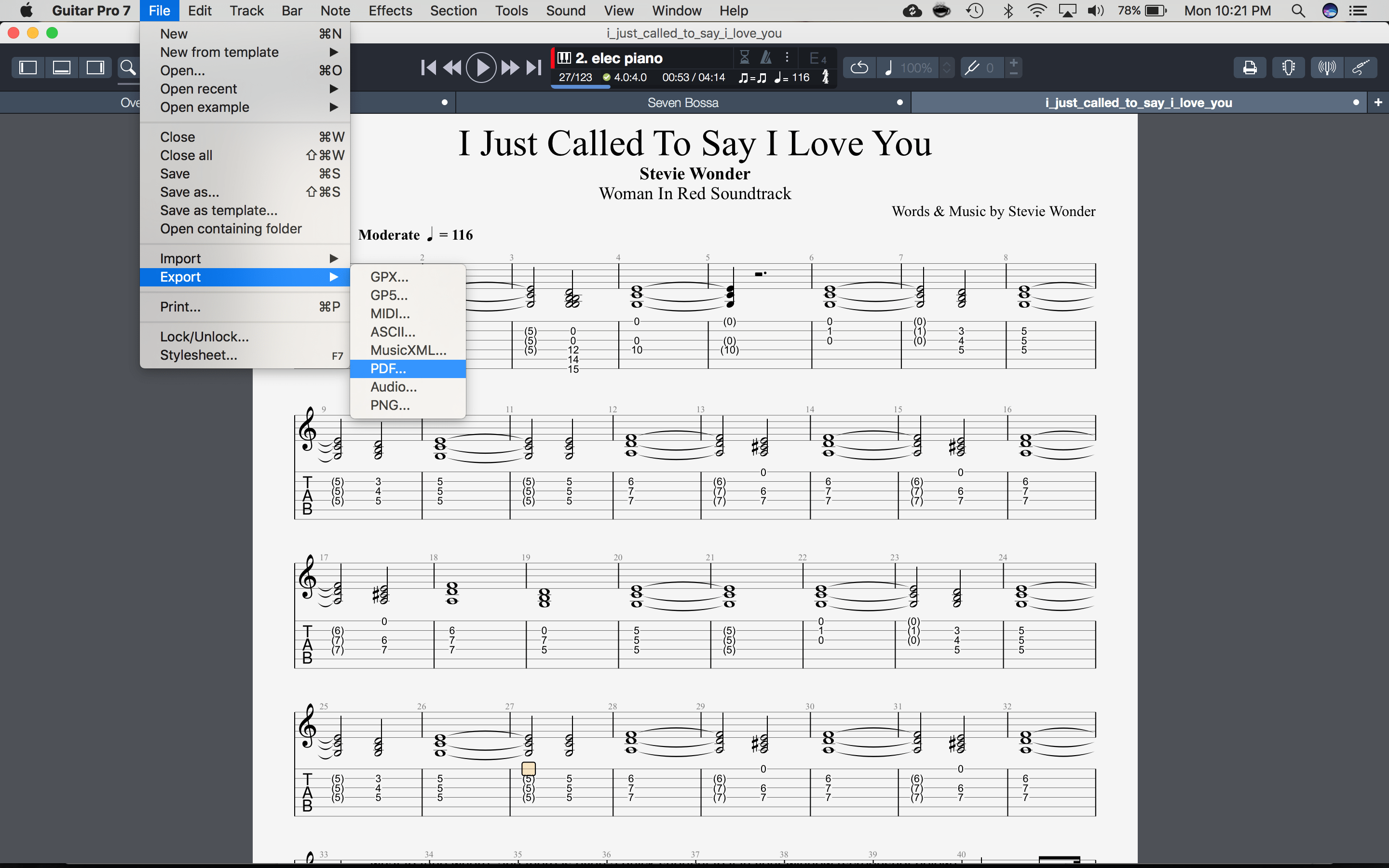Open the Effects menu
The image size is (1389, 868).
[x=390, y=11]
